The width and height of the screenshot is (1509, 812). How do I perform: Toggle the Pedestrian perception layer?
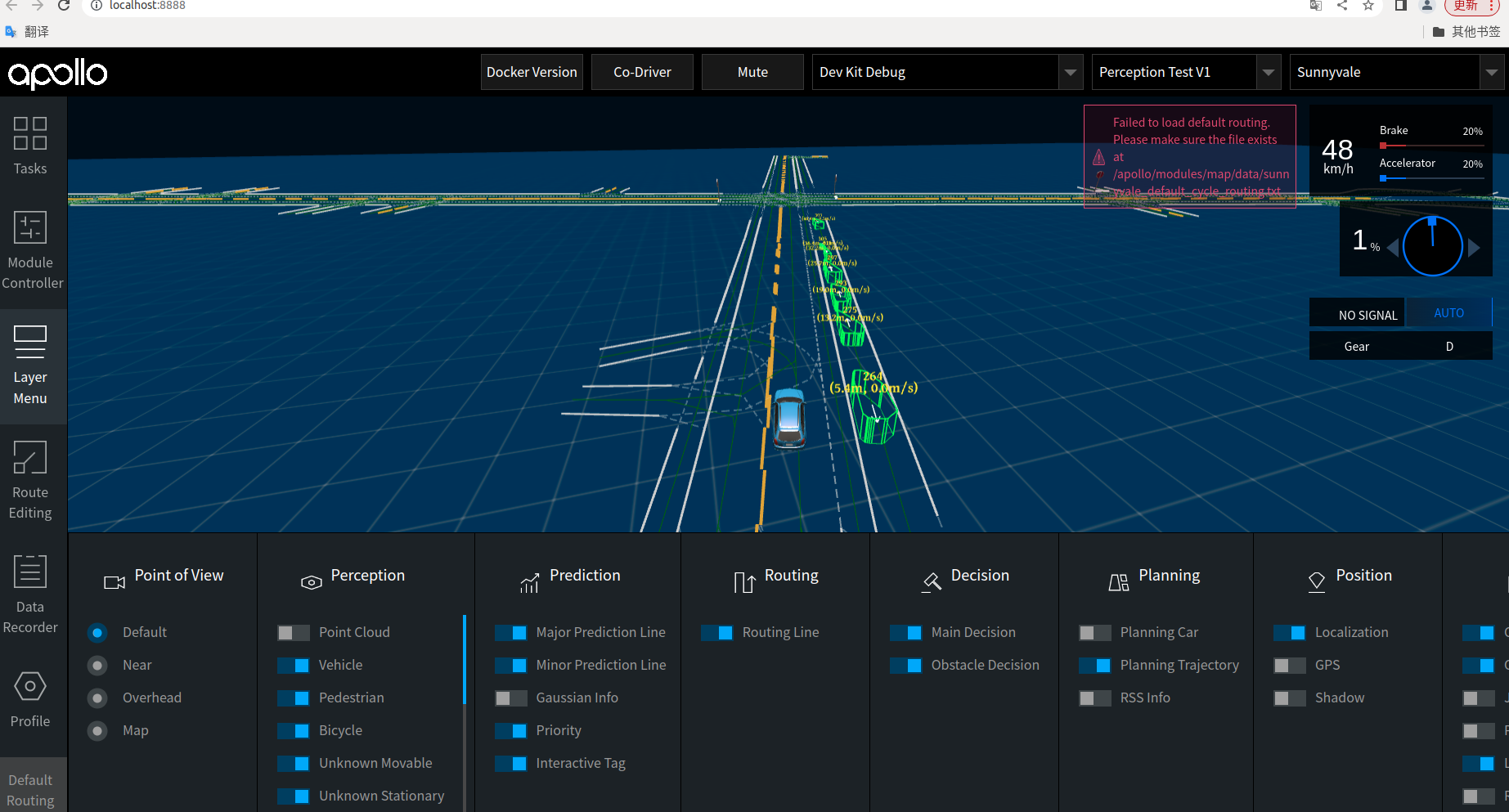[x=294, y=698]
